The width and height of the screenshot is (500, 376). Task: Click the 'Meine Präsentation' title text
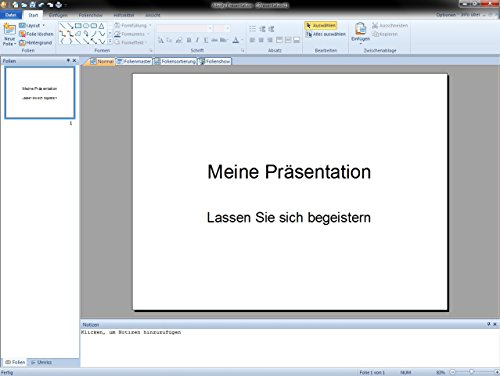pyautogui.click(x=289, y=172)
